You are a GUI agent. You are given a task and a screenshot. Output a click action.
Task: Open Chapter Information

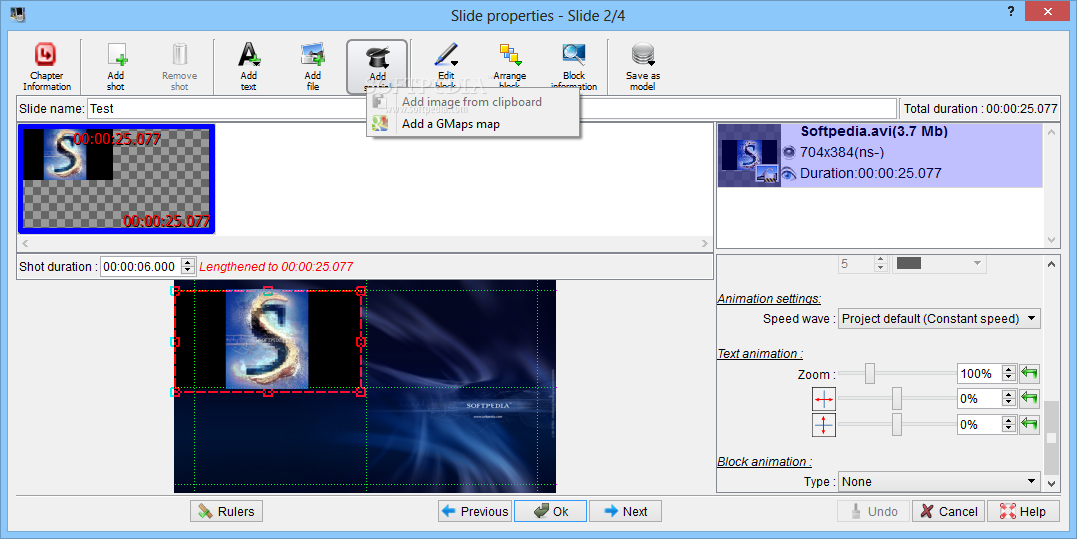click(47, 67)
